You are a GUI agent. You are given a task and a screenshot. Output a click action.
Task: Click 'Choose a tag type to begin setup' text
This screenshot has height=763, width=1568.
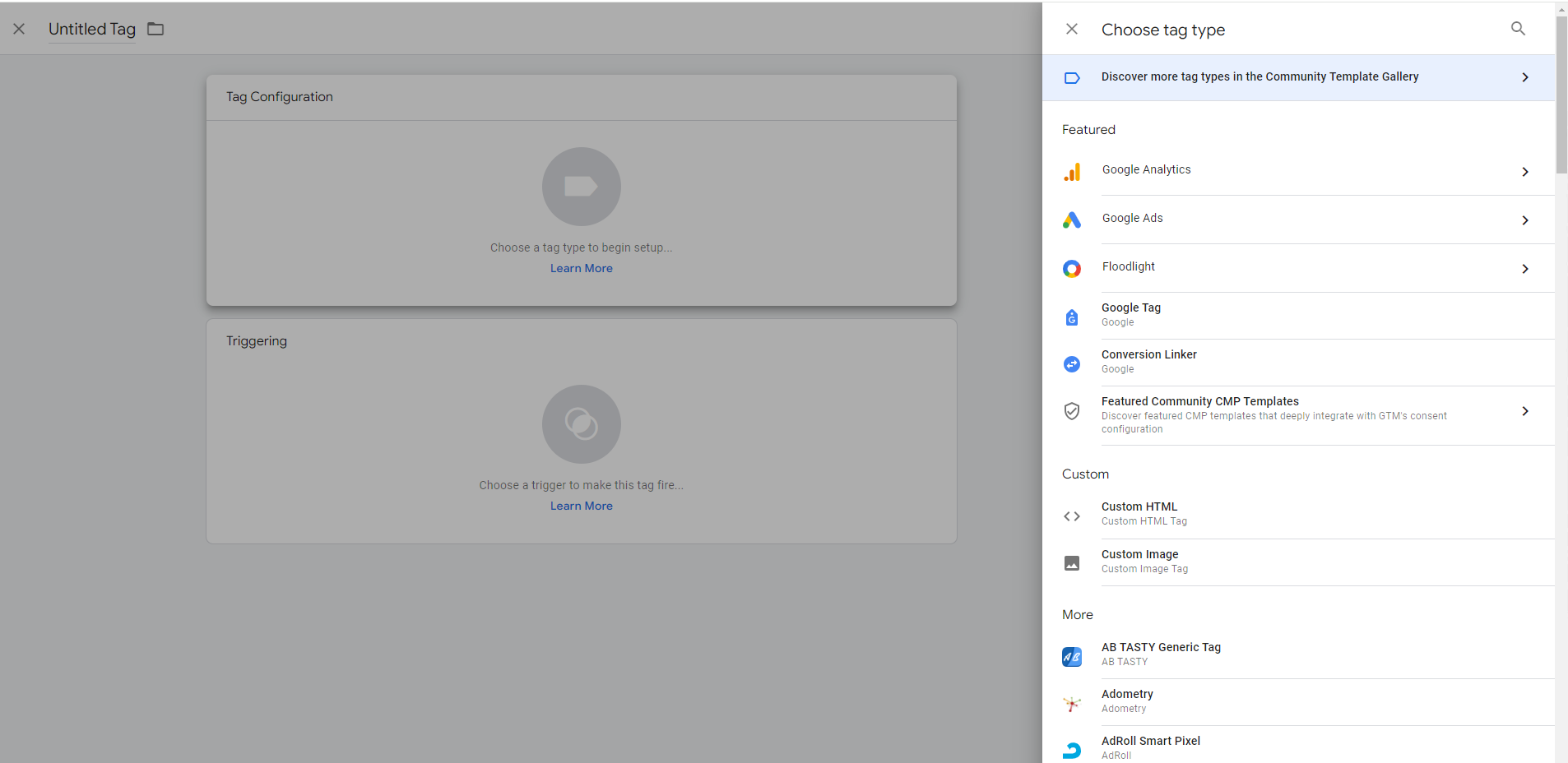(582, 247)
